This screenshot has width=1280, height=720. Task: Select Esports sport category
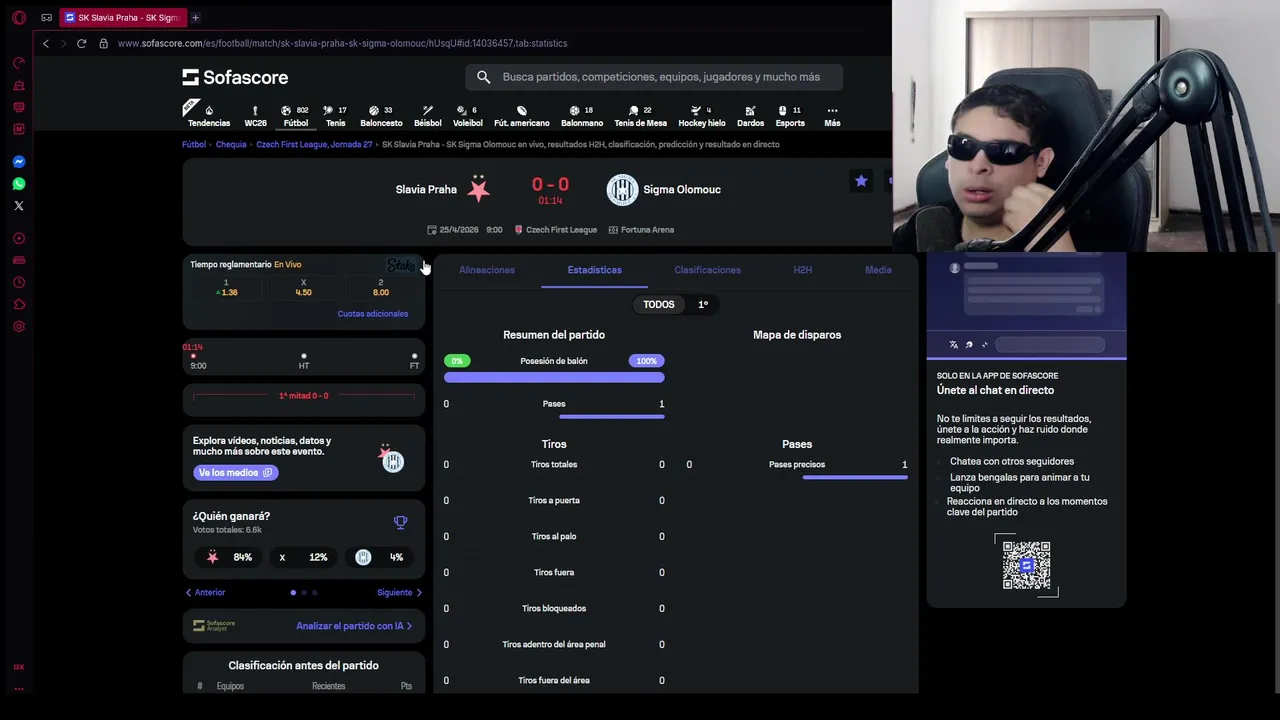click(790, 116)
